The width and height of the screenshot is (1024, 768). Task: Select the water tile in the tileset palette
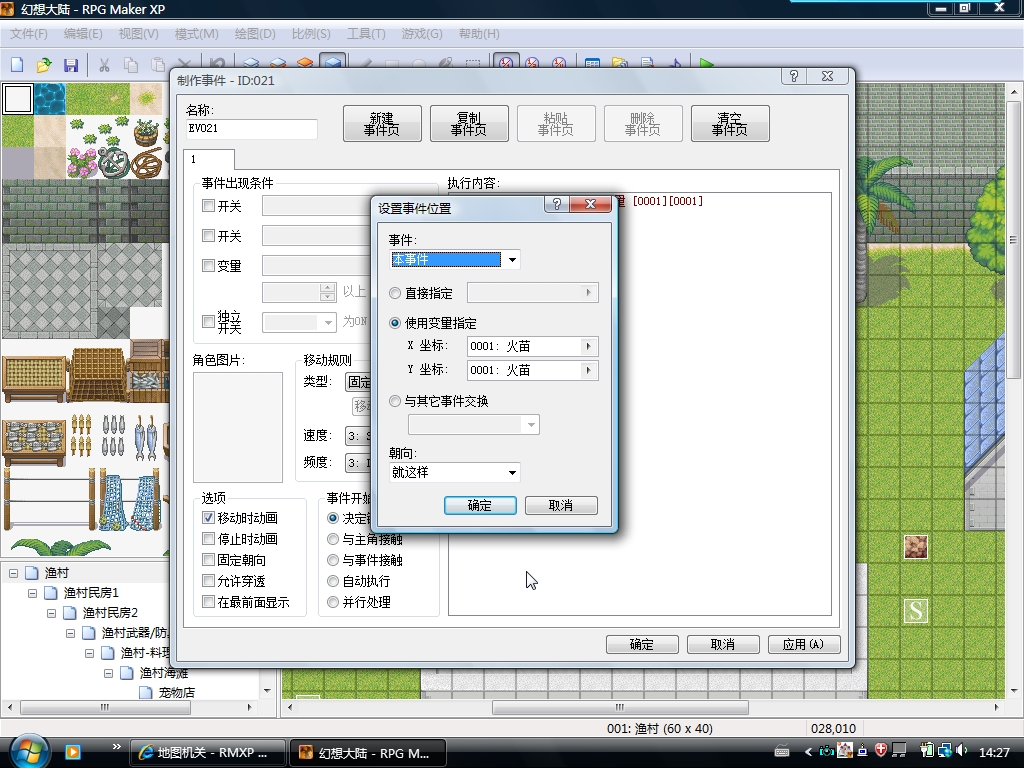click(x=50, y=99)
